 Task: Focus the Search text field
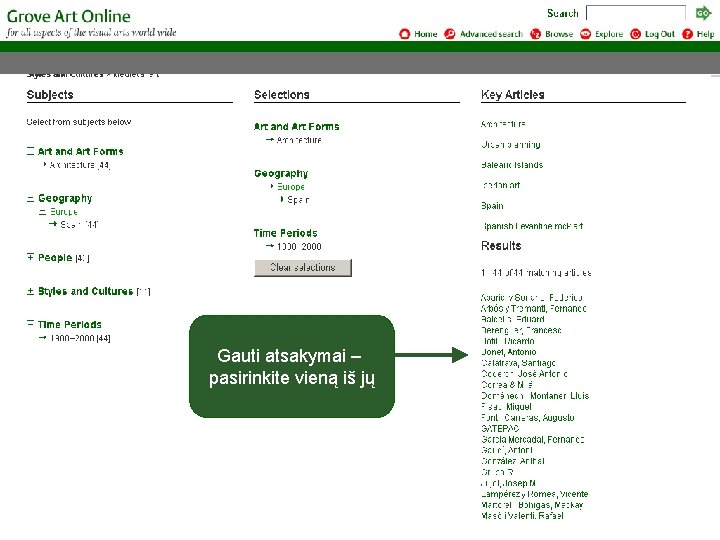636,13
